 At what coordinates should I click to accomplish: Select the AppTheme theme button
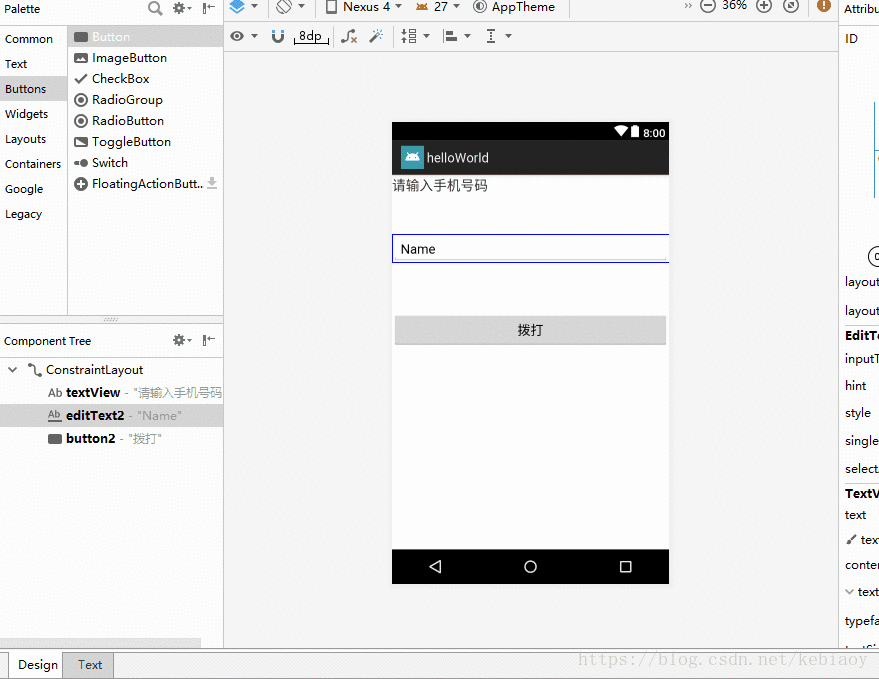(513, 7)
